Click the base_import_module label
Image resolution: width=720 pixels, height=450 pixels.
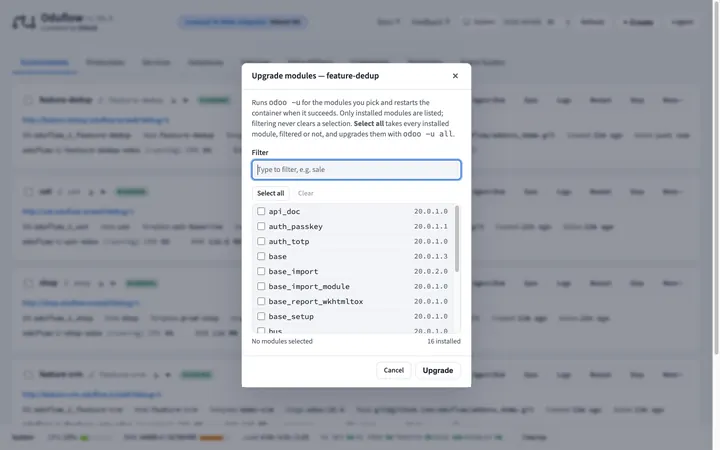pos(309,287)
